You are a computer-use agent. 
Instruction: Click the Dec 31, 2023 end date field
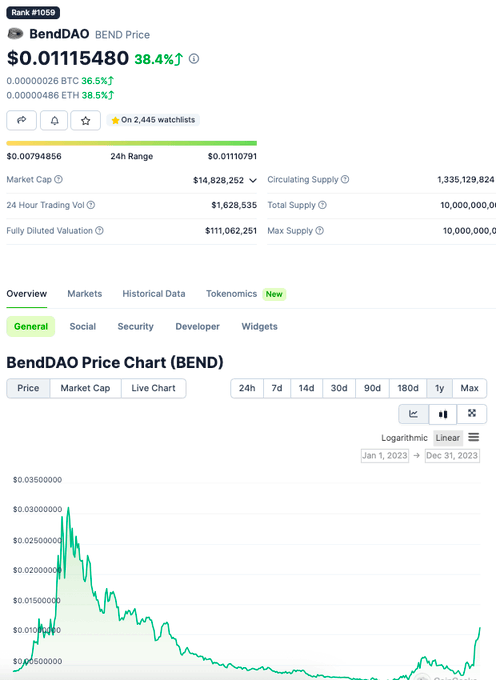[452, 455]
